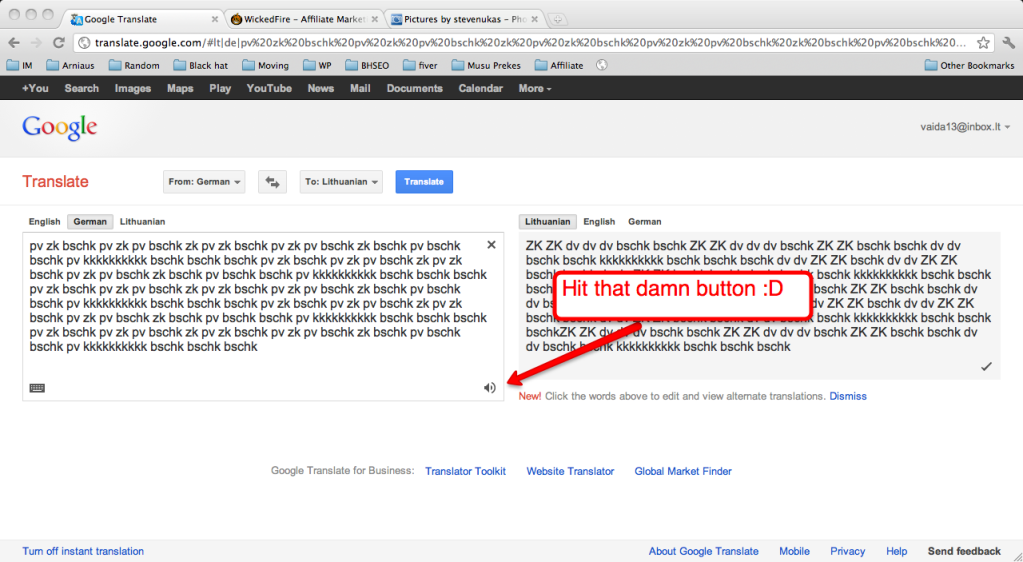Viewport: 1023px width, 562px height.
Task: Open the BHSEO bookmarks folder
Action: [x=367, y=65]
